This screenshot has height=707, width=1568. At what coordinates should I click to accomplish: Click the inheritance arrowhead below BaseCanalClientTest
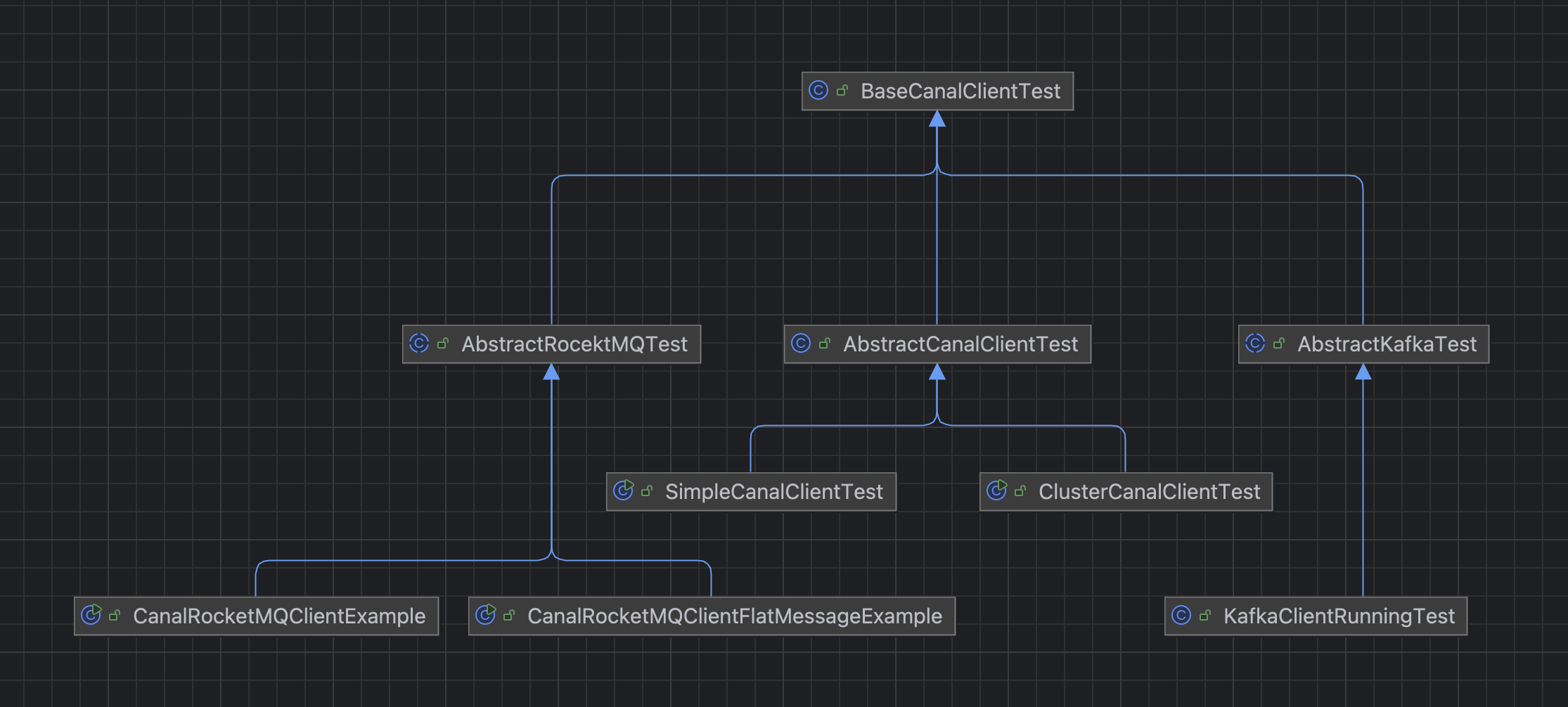[x=937, y=119]
